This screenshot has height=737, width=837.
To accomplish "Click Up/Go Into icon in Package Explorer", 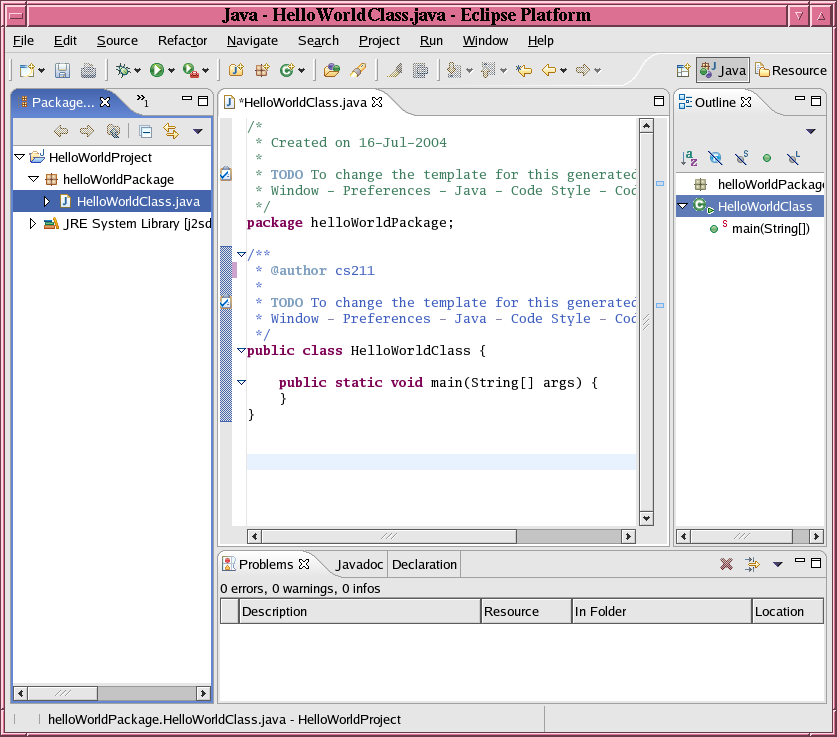I will pyautogui.click(x=113, y=131).
